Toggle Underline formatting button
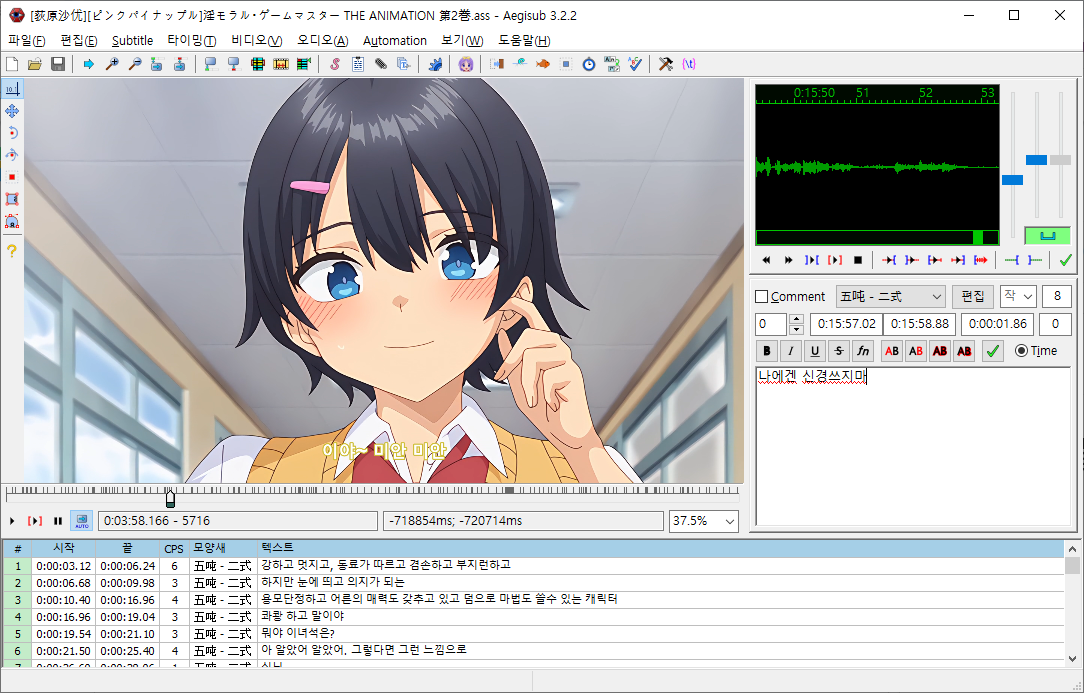1084x693 pixels. [815, 351]
